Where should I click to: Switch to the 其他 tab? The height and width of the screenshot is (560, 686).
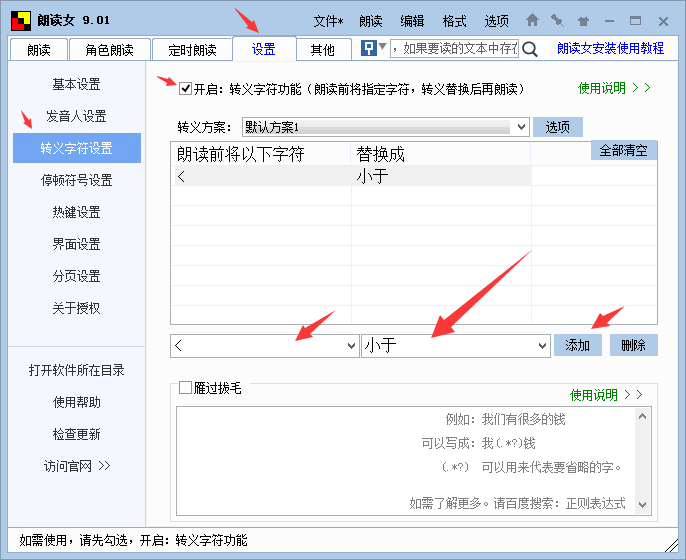(323, 50)
